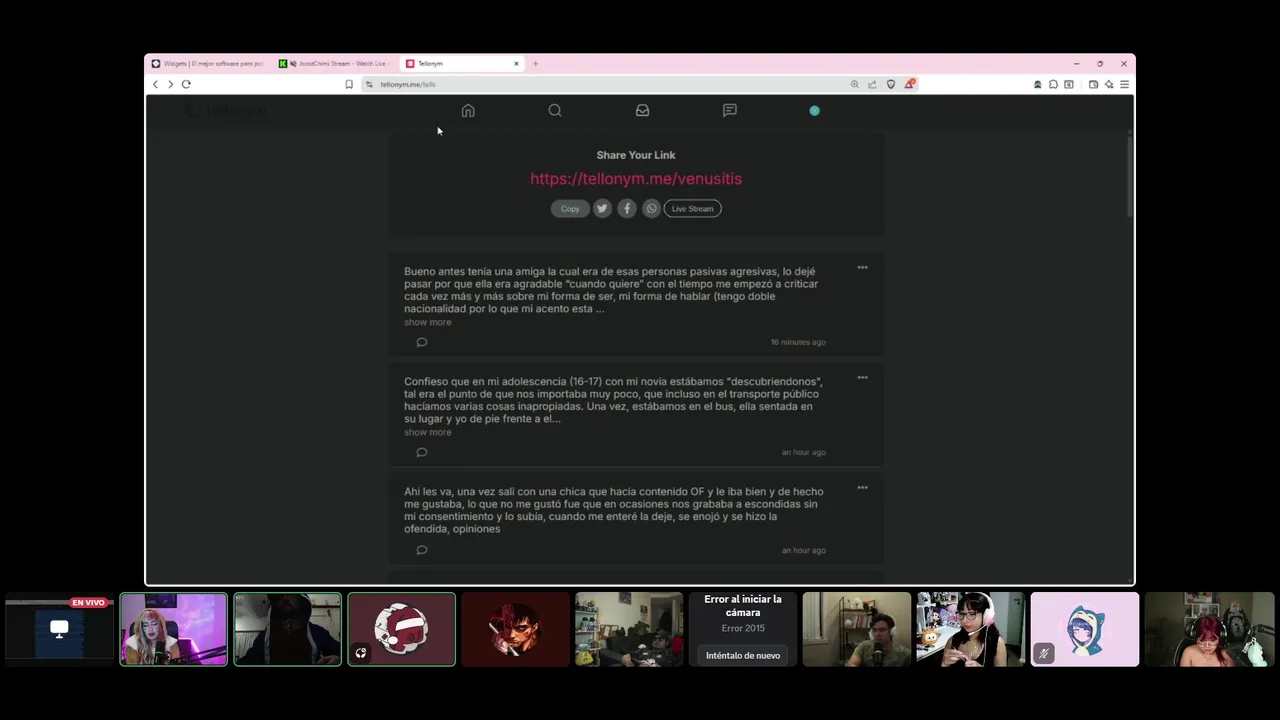
Task: Reply to the 'Ahí les va' tell
Action: 421,550
